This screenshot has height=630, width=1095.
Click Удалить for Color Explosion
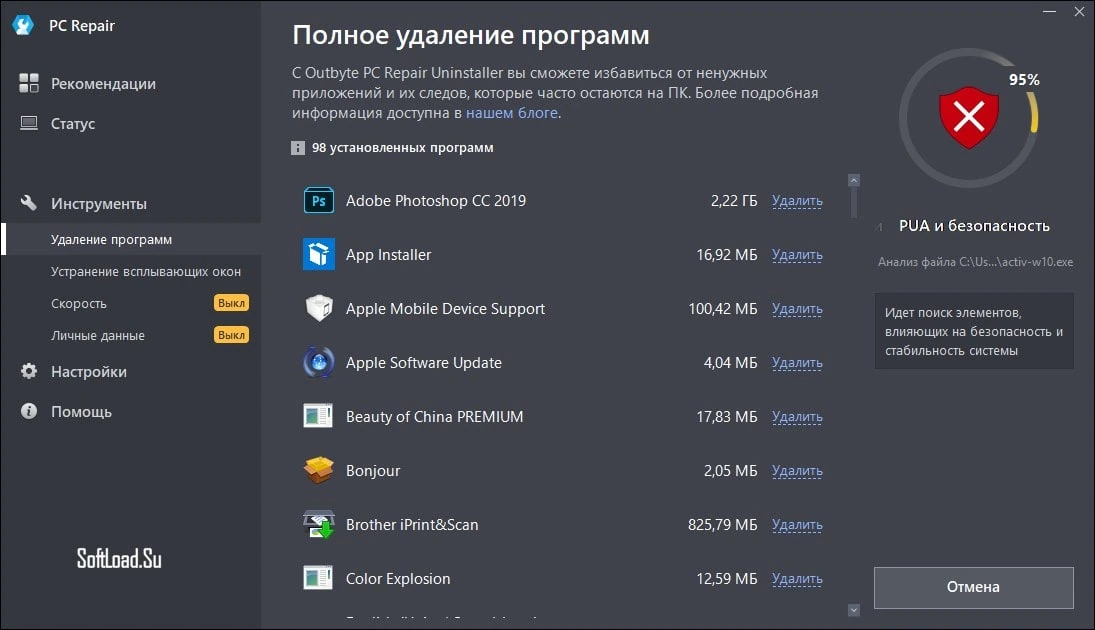(797, 579)
